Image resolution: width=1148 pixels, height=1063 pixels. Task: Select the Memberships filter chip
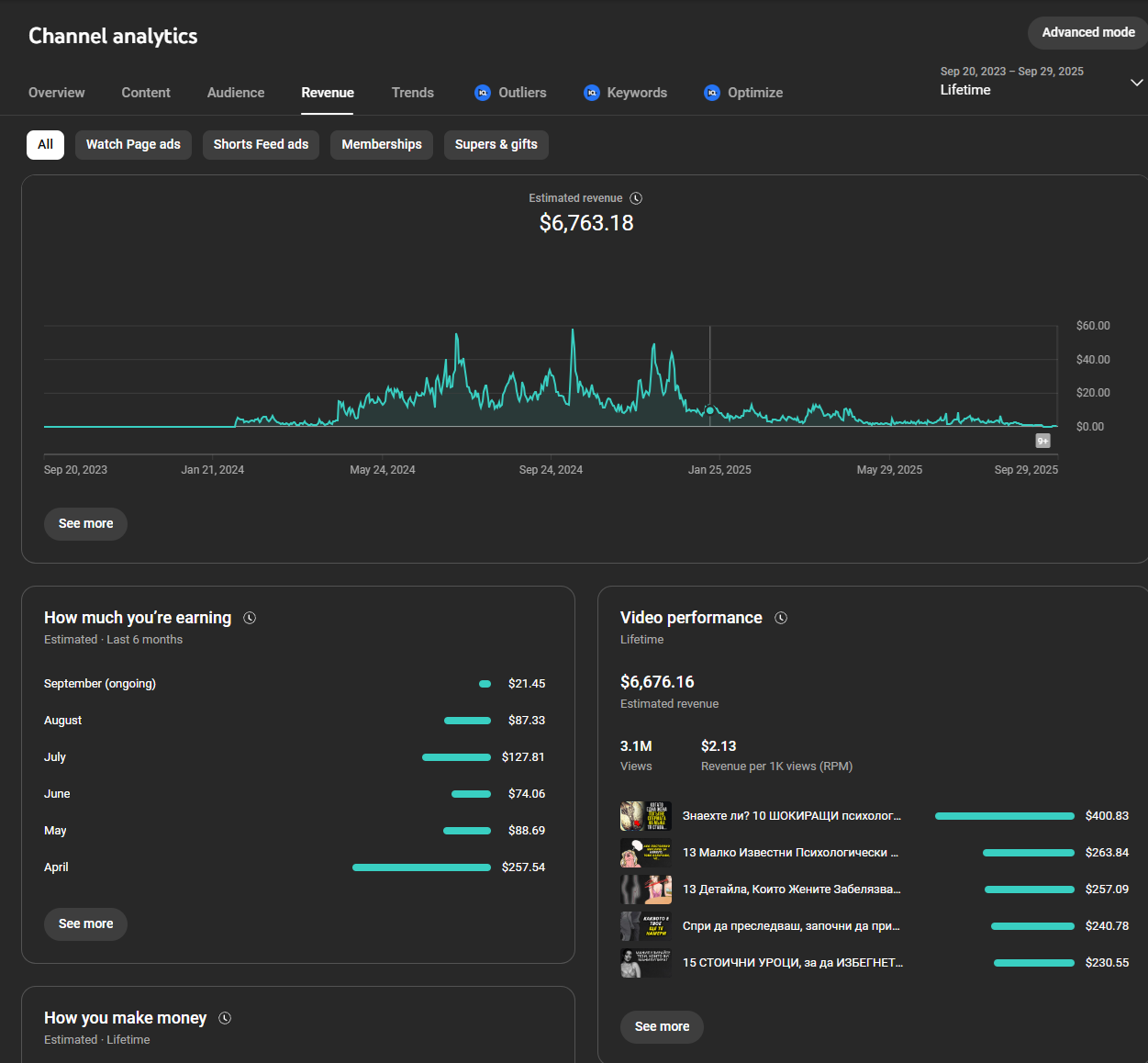pos(381,145)
